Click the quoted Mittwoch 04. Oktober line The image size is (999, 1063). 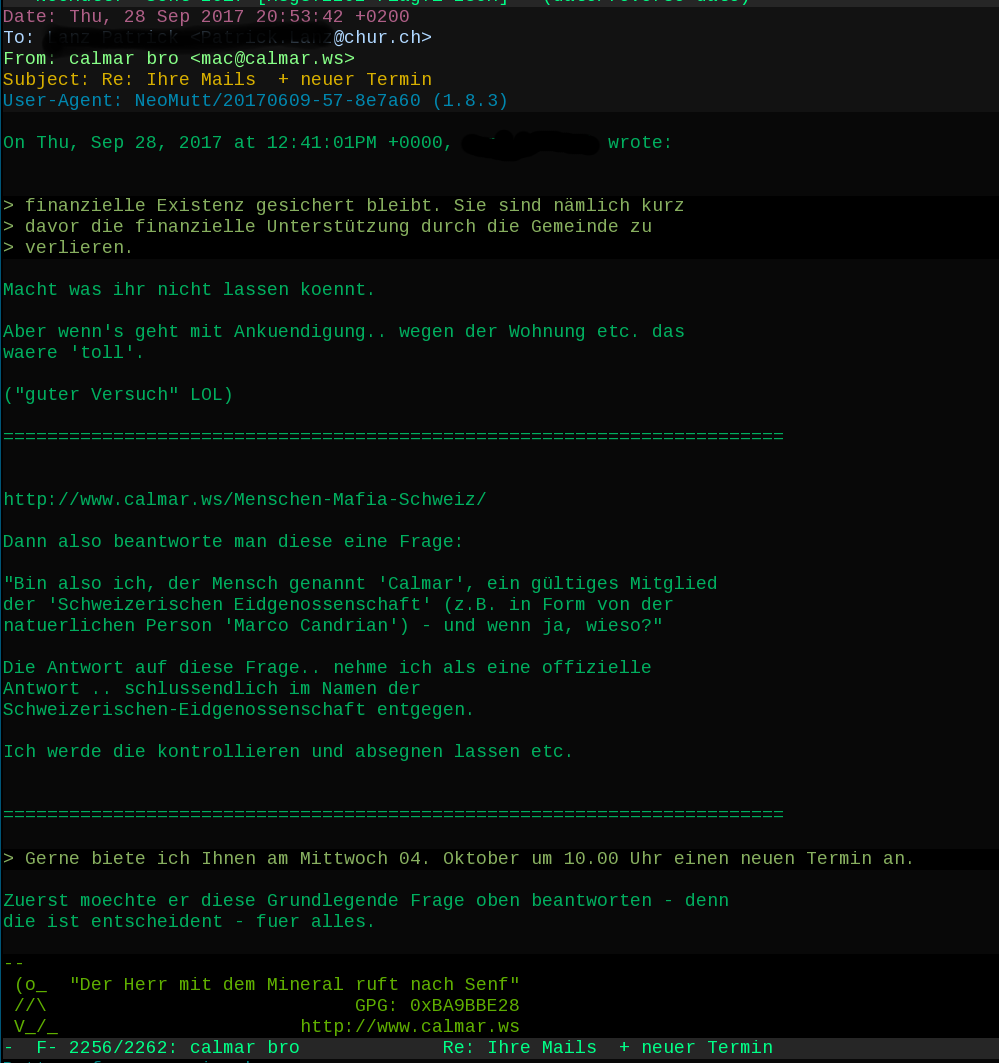(458, 858)
